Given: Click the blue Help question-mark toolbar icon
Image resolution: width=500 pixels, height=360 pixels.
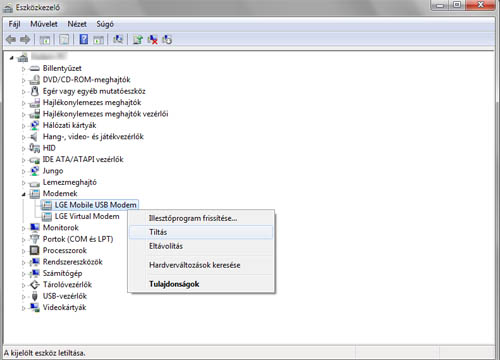Looking at the screenshot, I should tap(84, 39).
